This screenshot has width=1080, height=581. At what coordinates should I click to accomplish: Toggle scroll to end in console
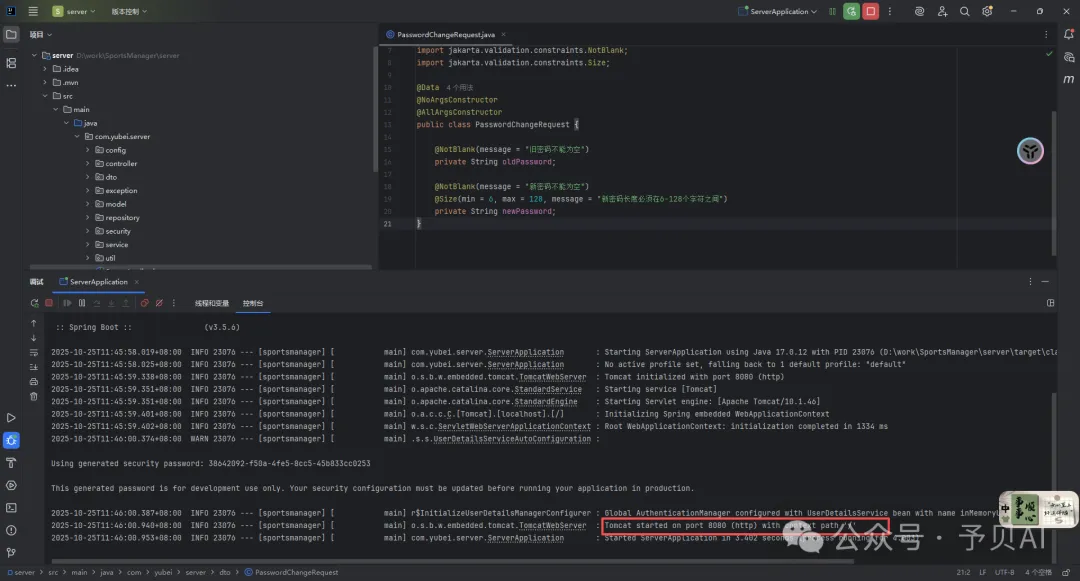33,367
